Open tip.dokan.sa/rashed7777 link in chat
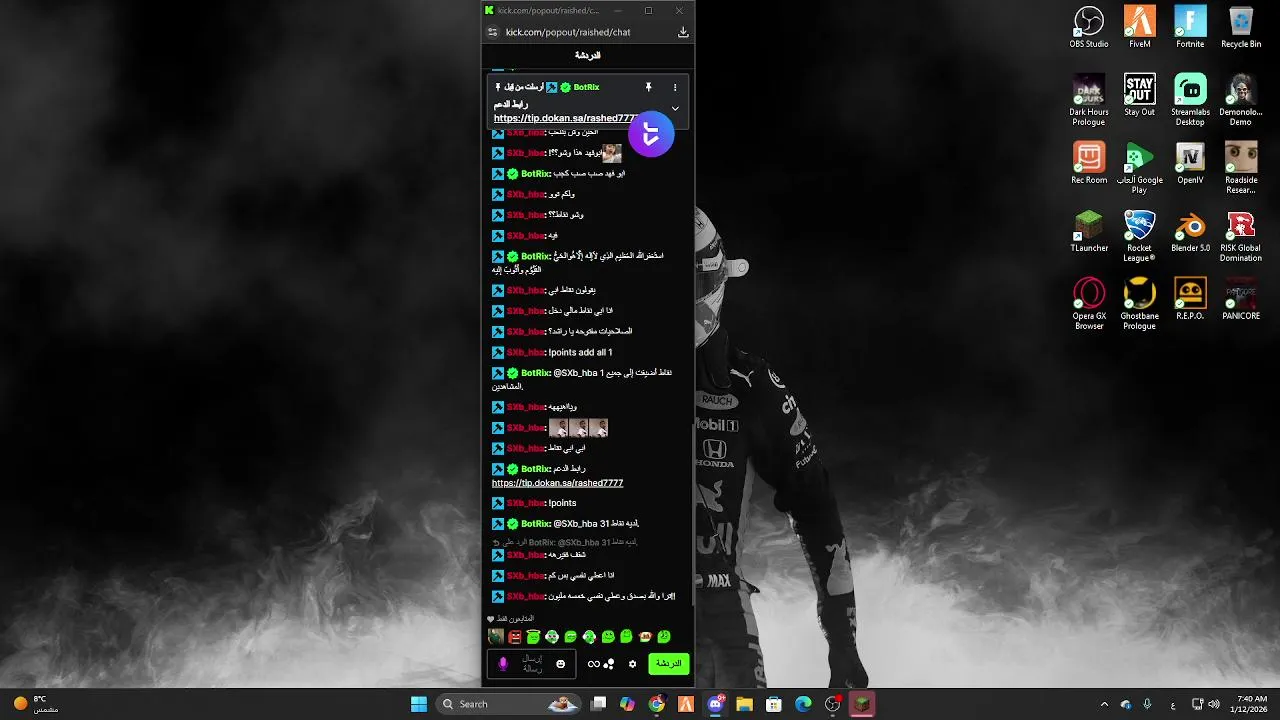 pos(557,483)
